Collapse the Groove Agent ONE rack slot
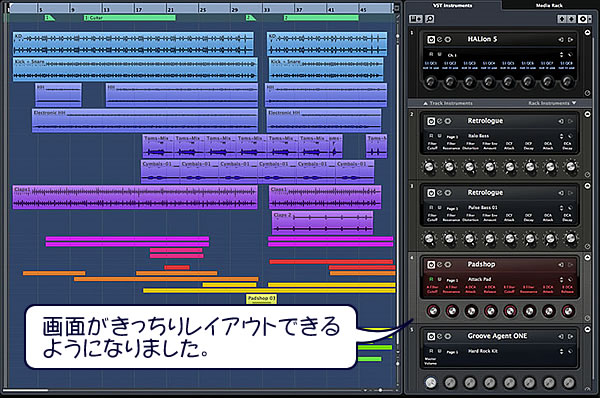 coord(587,329)
